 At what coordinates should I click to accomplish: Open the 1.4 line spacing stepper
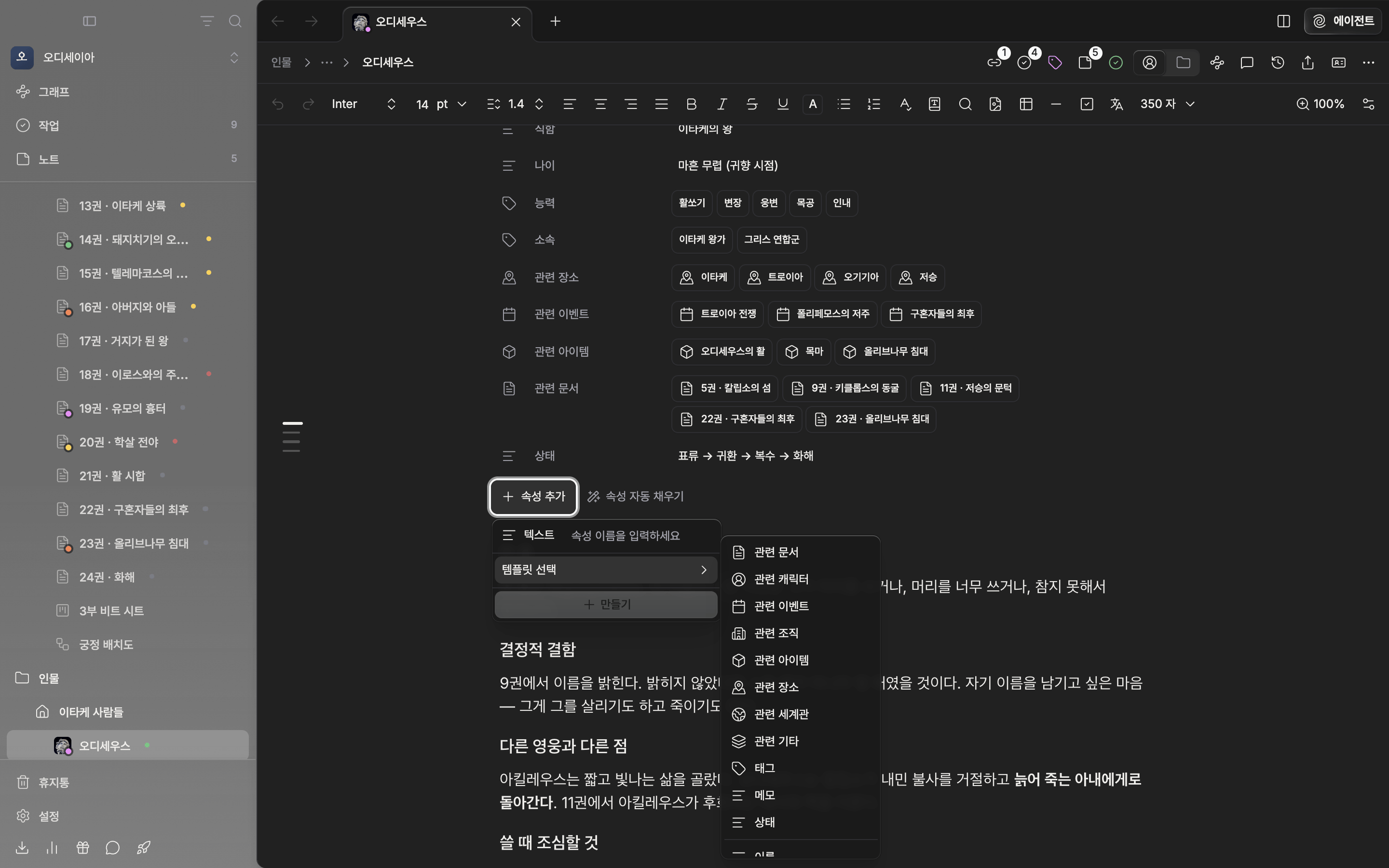[x=538, y=104]
